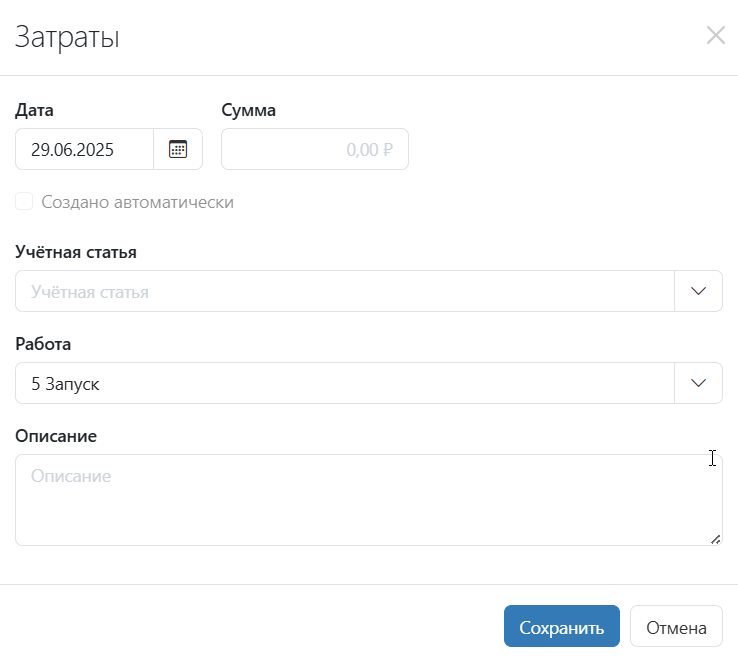Screen dimensions: 738x666
Task: Click the Работа field label
Action: [x=43, y=344]
